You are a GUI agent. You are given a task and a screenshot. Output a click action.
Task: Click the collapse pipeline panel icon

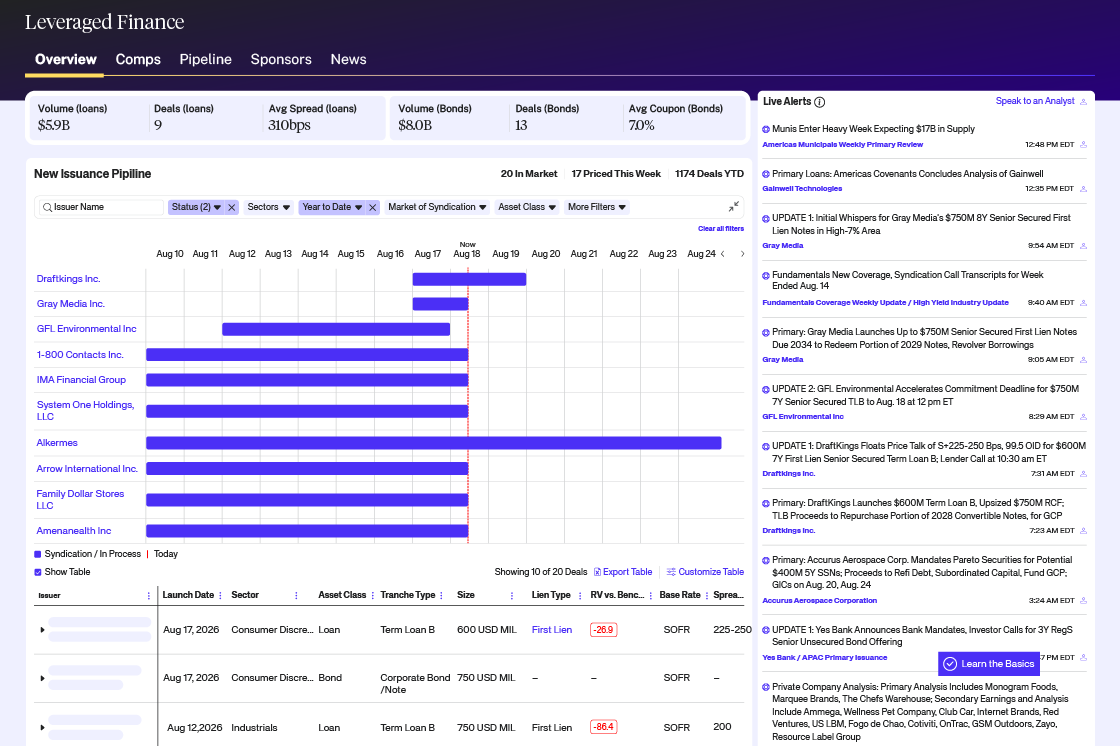coord(734,207)
